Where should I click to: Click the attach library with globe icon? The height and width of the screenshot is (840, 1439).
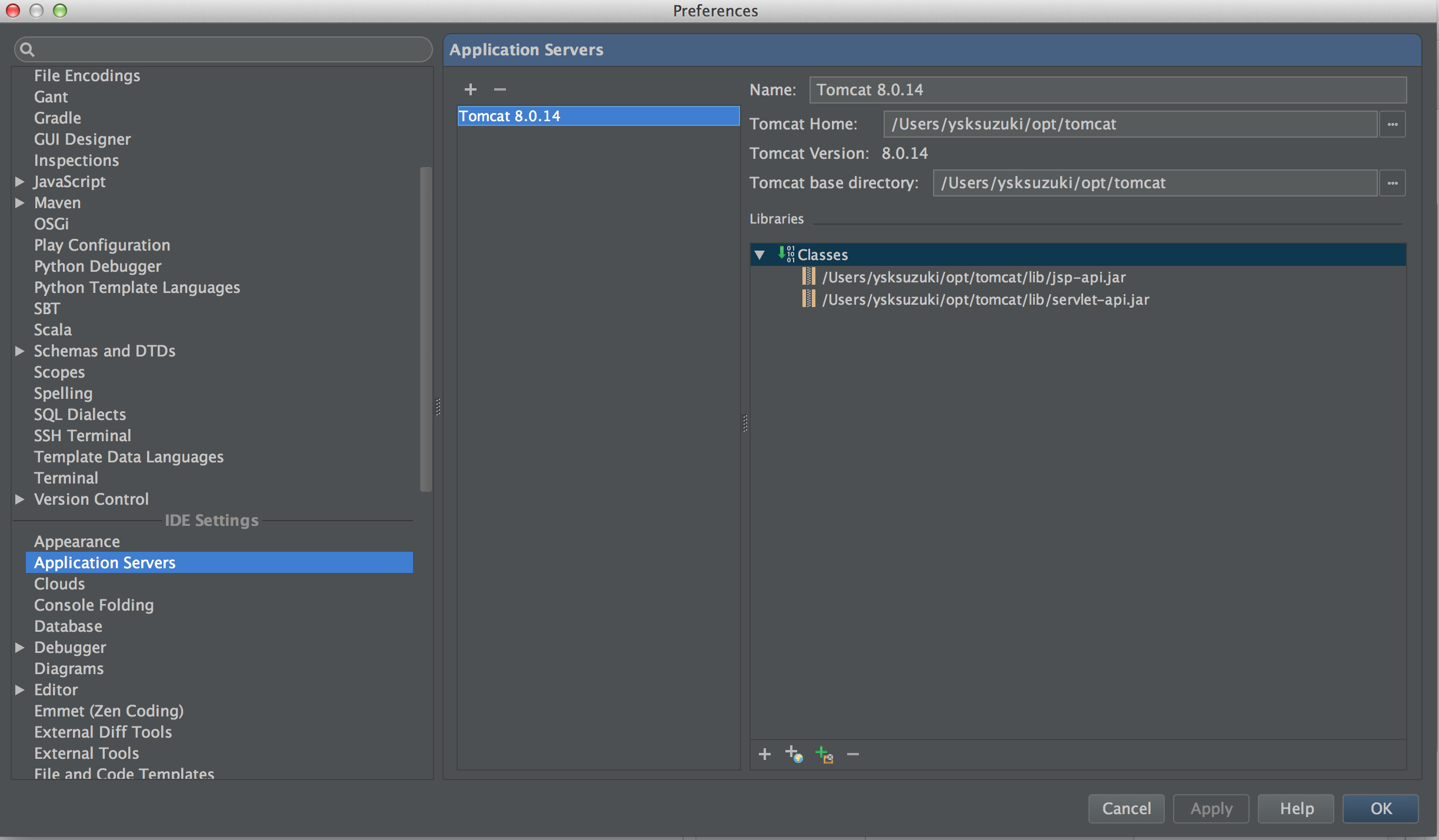pos(794,754)
